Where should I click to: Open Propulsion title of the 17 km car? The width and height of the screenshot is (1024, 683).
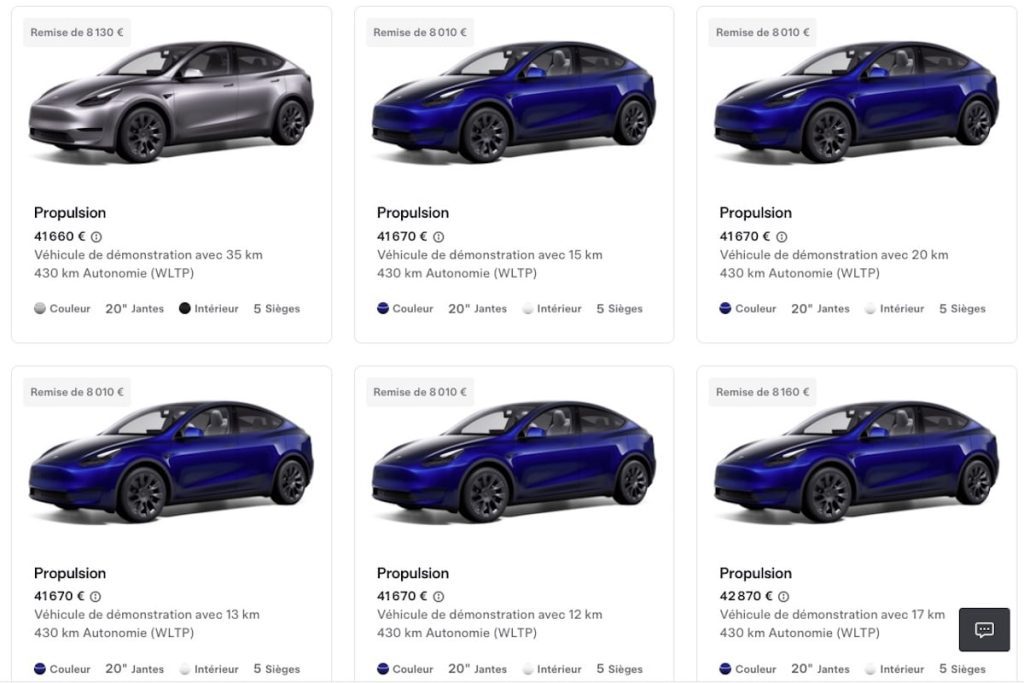[x=755, y=573]
